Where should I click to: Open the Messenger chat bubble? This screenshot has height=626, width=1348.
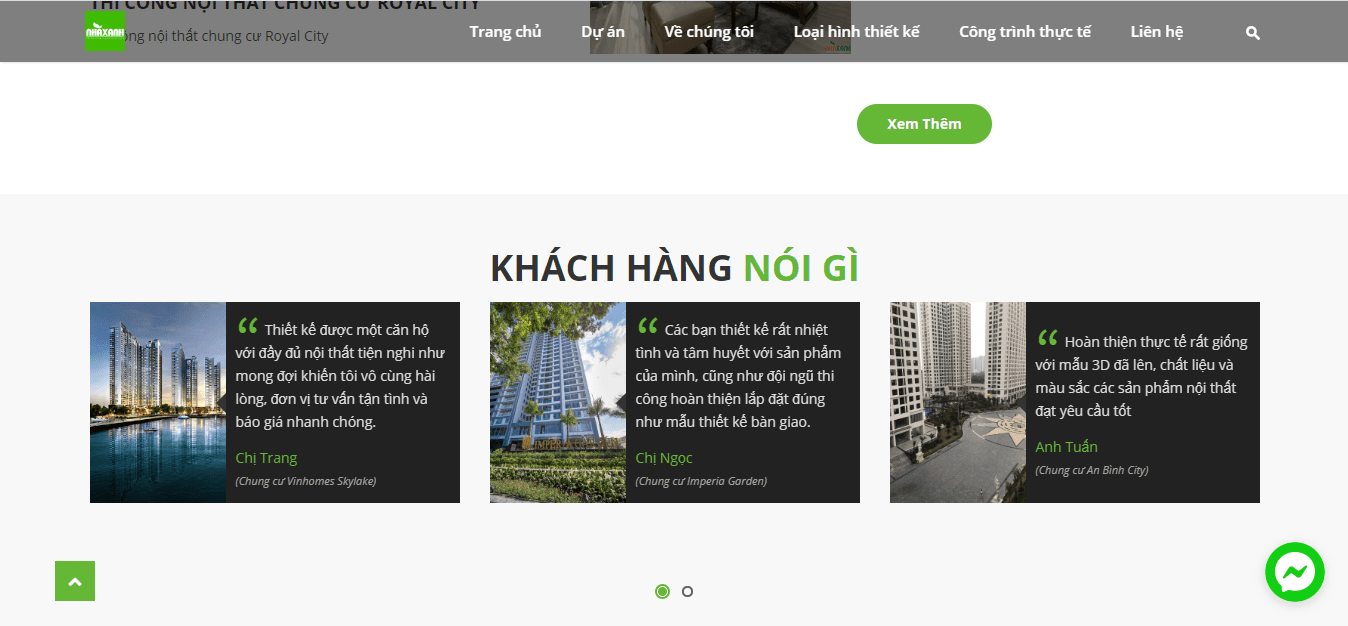point(1295,572)
